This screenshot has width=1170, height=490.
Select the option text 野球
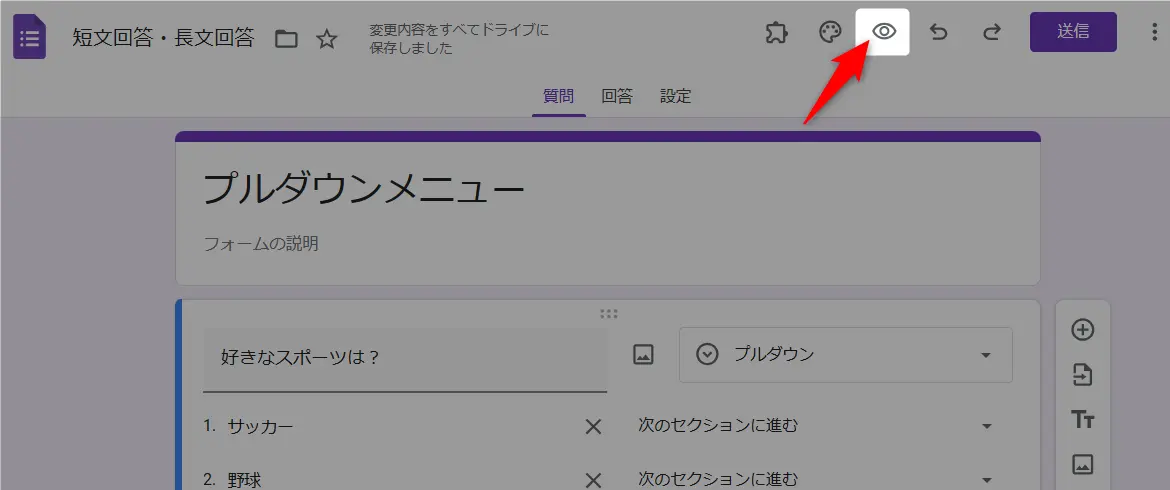(245, 480)
